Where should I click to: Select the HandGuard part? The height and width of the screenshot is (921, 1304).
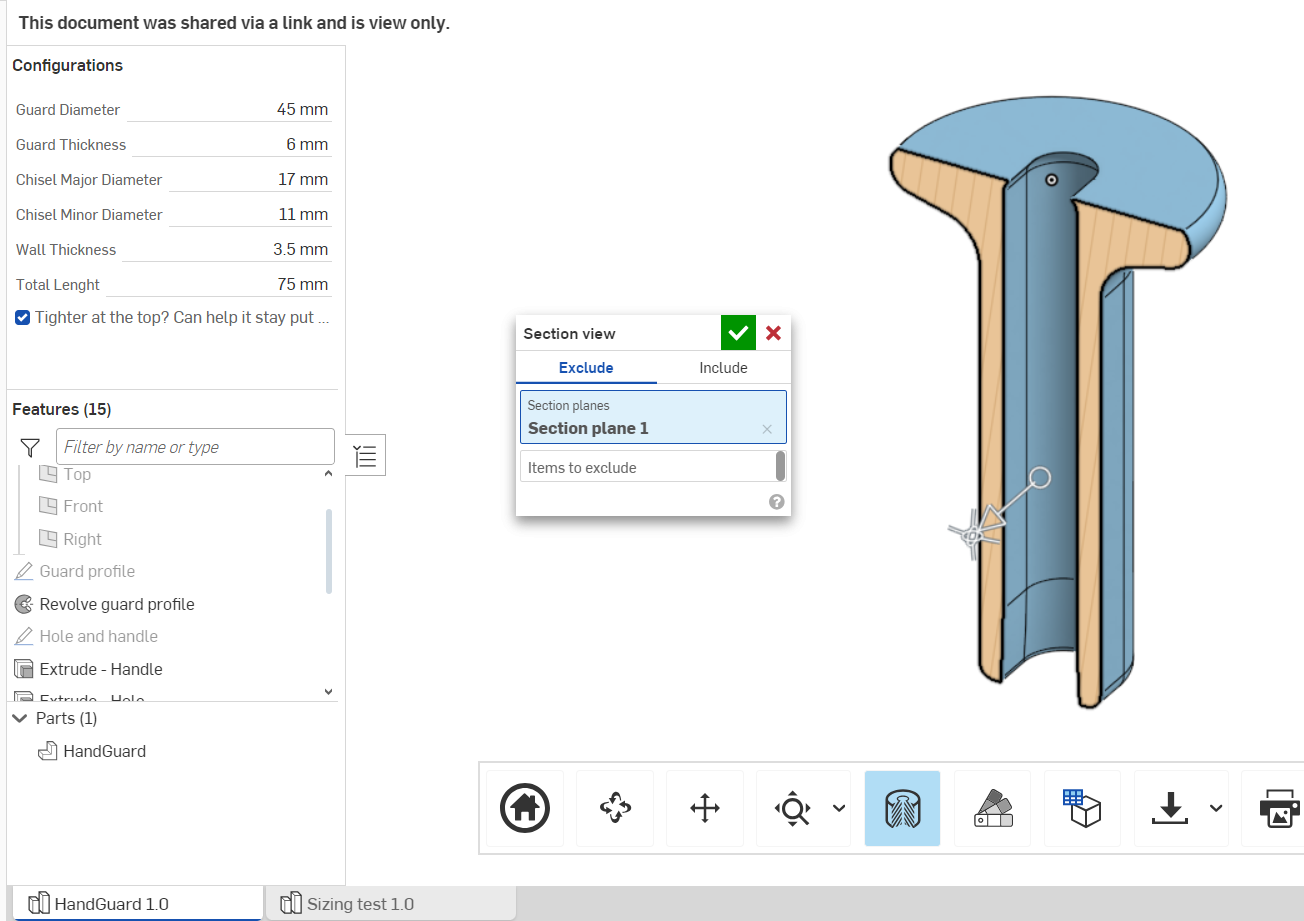[x=104, y=751]
